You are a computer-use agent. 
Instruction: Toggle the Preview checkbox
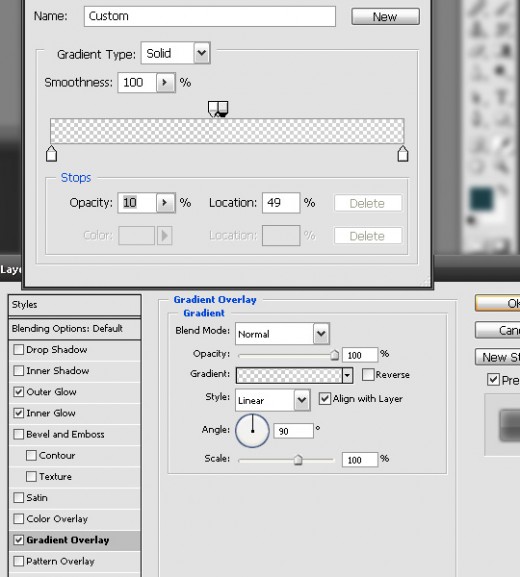[493, 379]
